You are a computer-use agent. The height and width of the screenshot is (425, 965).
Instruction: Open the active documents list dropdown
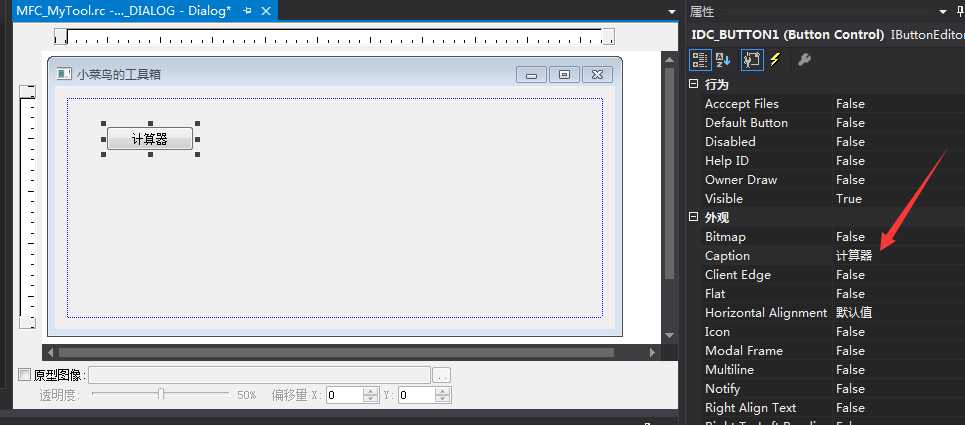(x=671, y=12)
